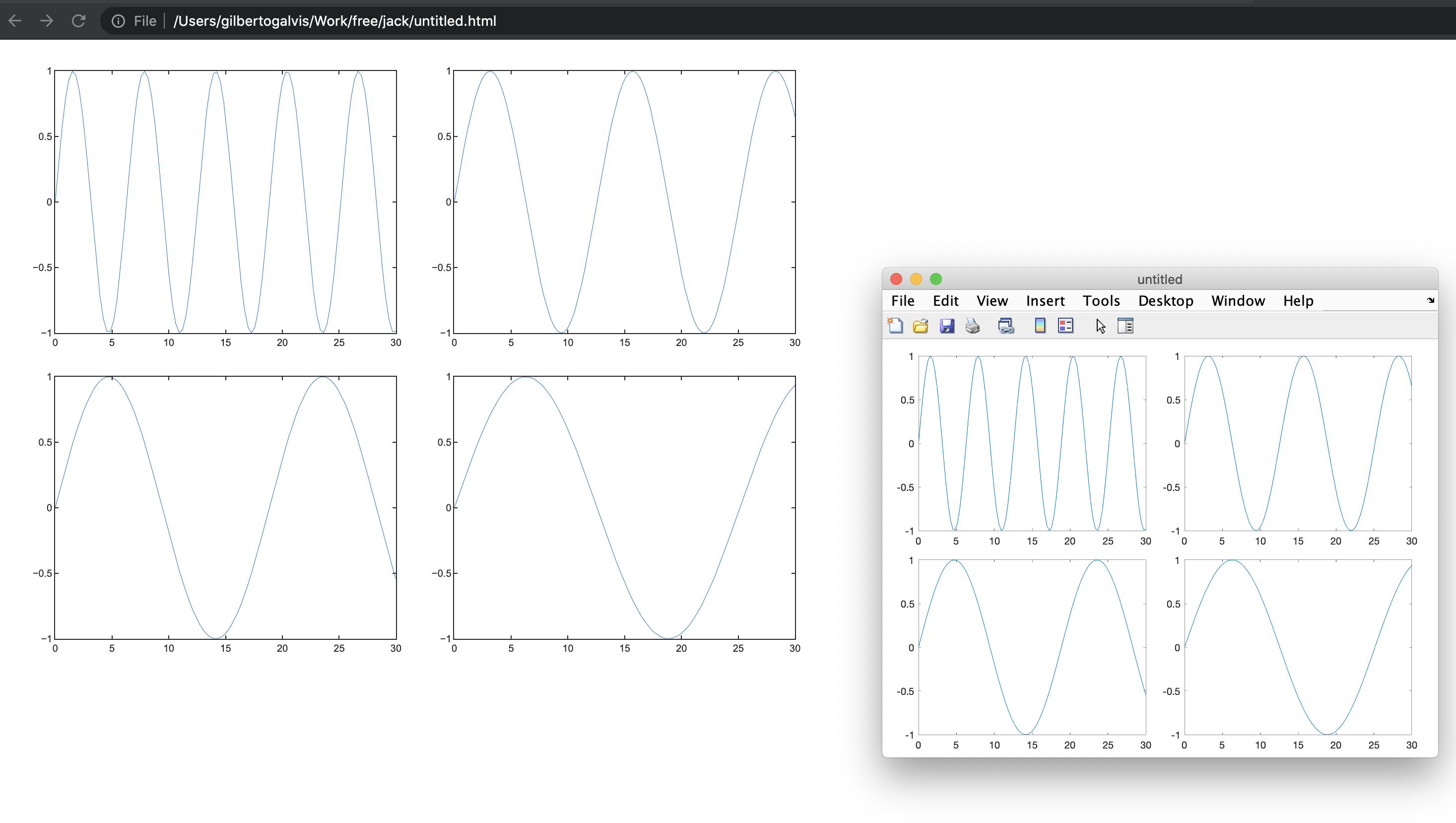Screen dimensions: 1456x823
Task: Click the Link Plot icon
Action: pyautogui.click(x=1006, y=326)
